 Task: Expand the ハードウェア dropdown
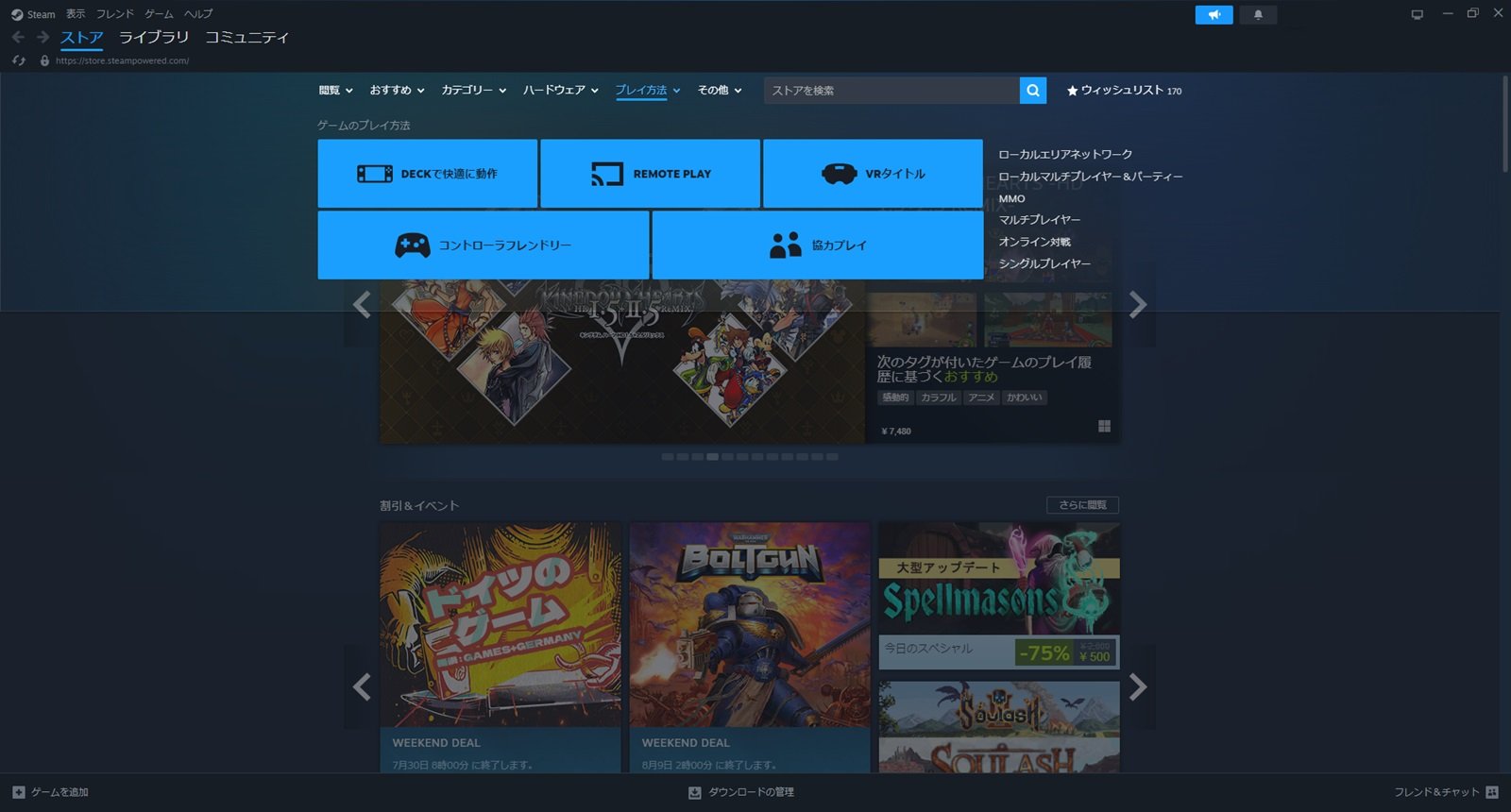tap(561, 91)
